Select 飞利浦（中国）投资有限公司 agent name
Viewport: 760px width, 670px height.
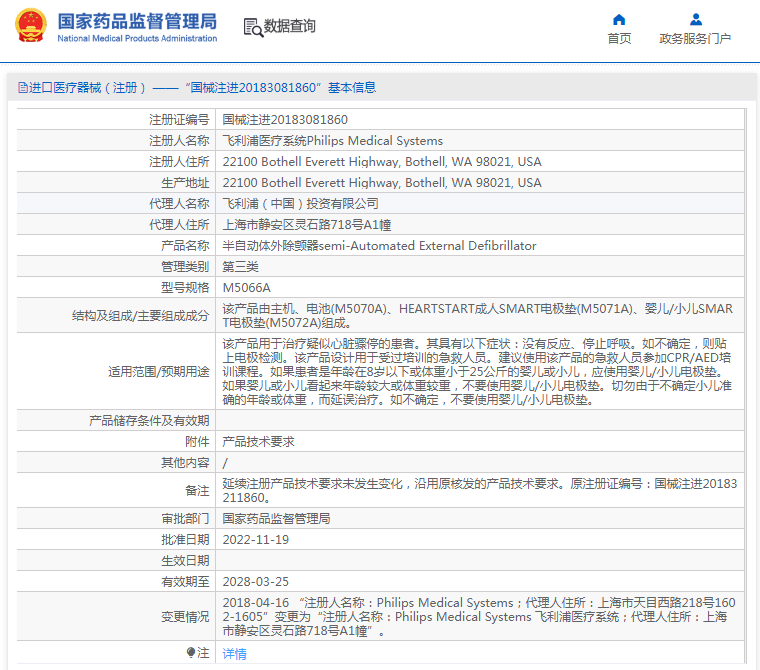pyautogui.click(x=300, y=204)
